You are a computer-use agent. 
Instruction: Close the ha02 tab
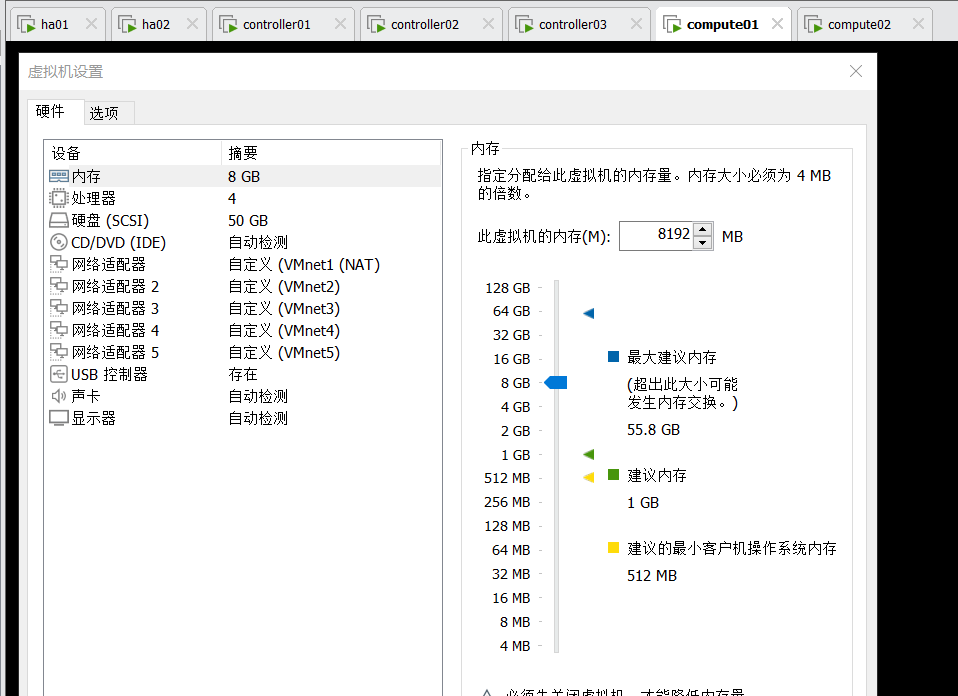(x=192, y=24)
